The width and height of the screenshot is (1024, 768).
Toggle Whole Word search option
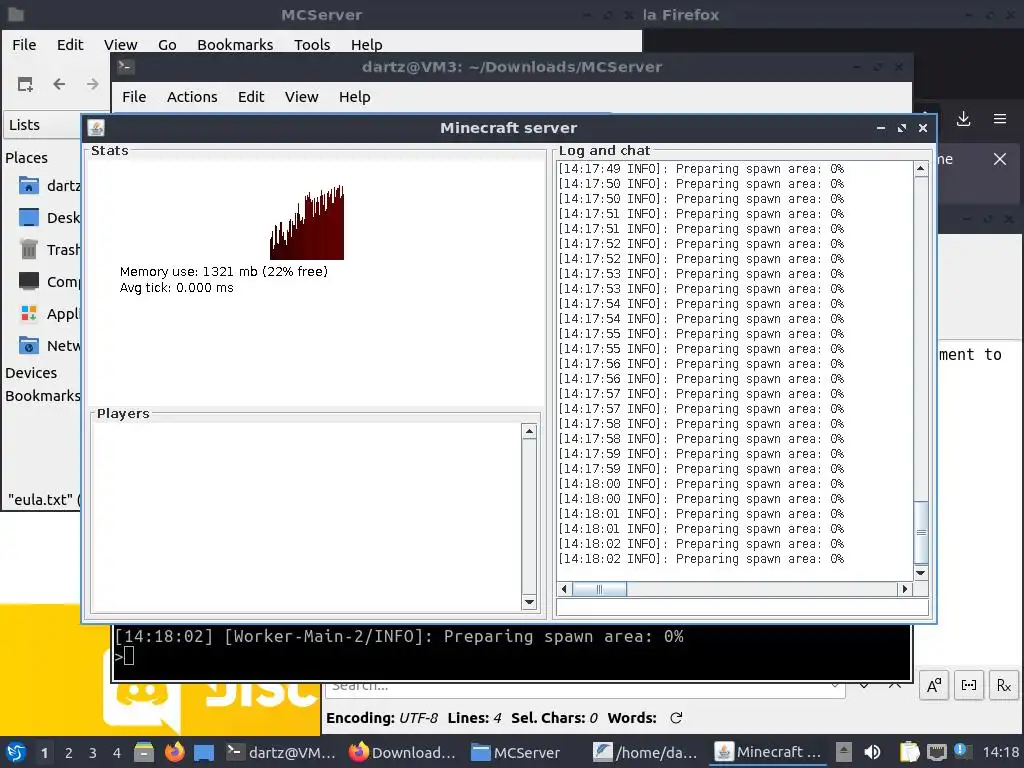(x=968, y=685)
